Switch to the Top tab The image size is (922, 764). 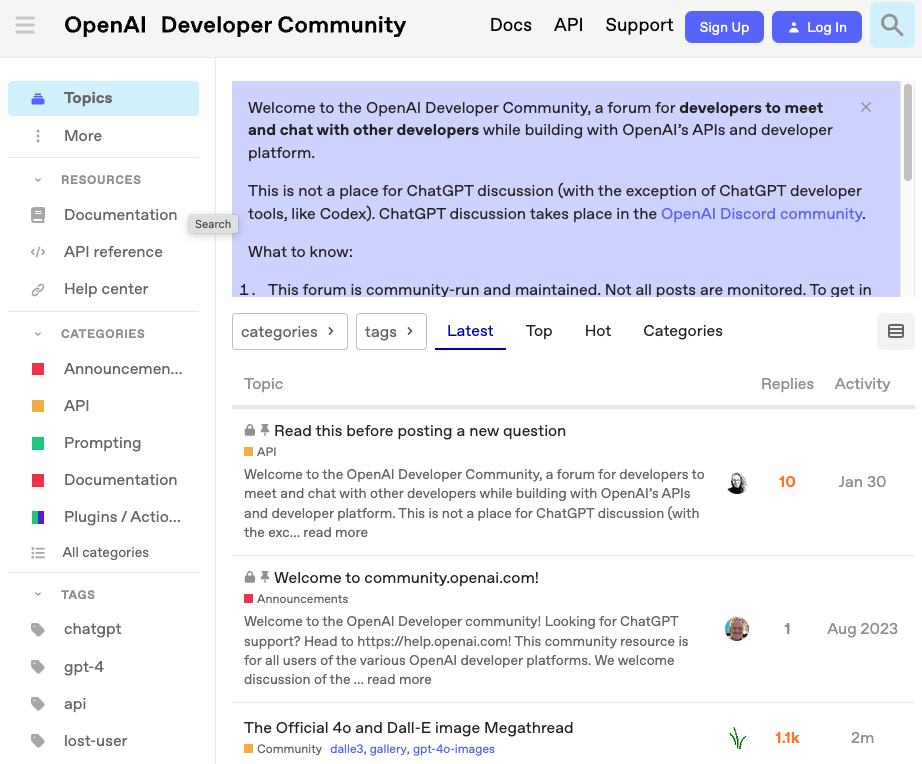click(x=539, y=331)
